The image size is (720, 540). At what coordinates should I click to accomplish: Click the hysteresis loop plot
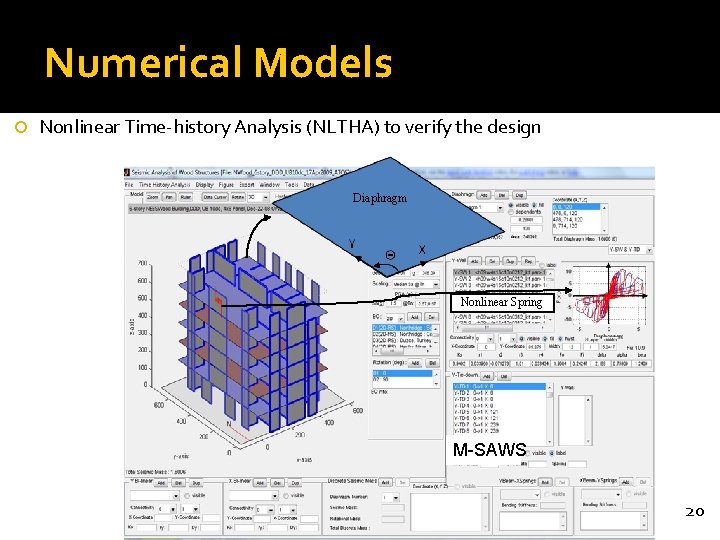click(x=608, y=295)
